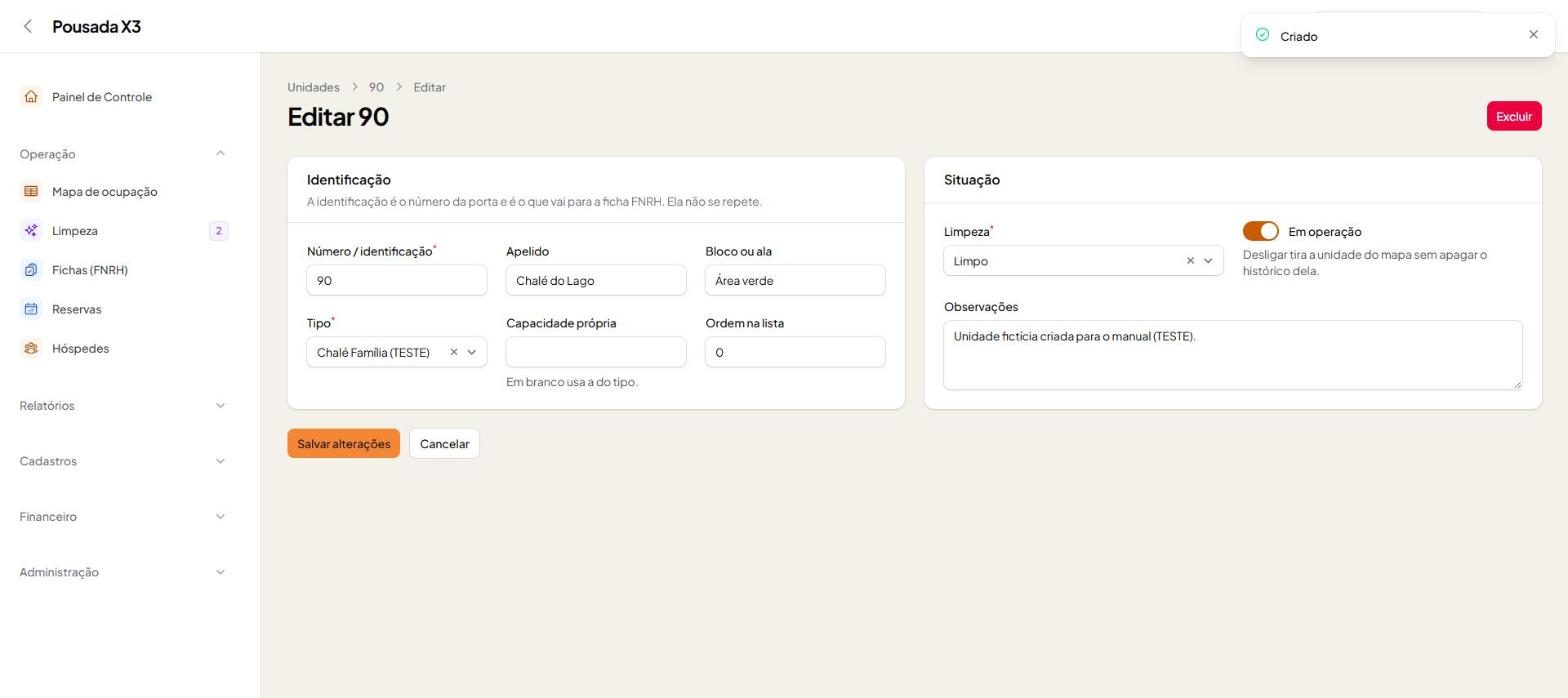This screenshot has width=1568, height=698.
Task: Toggle the Em operação switch
Action: 1260,231
